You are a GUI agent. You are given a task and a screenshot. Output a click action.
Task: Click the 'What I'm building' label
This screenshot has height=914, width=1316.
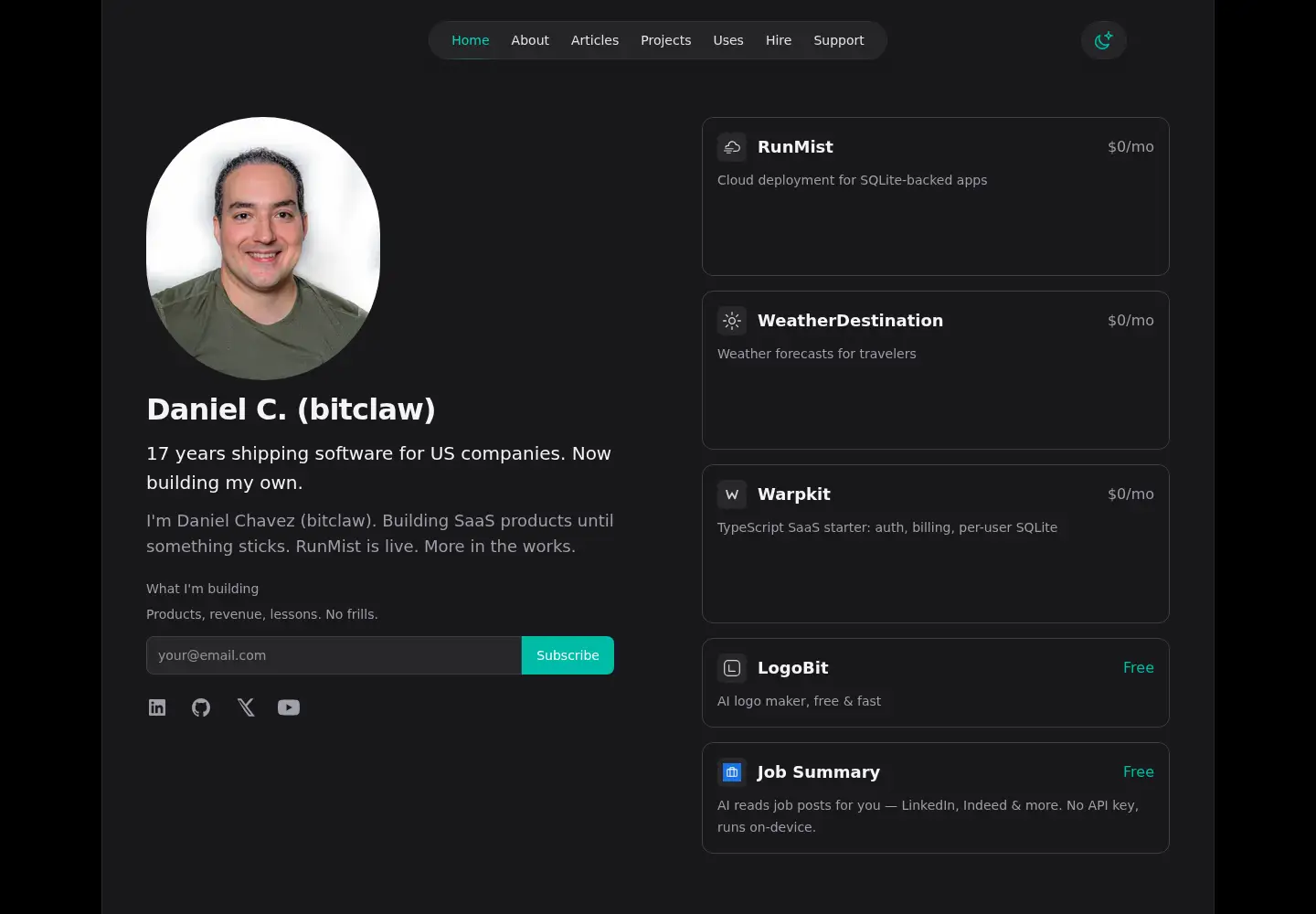click(x=202, y=589)
